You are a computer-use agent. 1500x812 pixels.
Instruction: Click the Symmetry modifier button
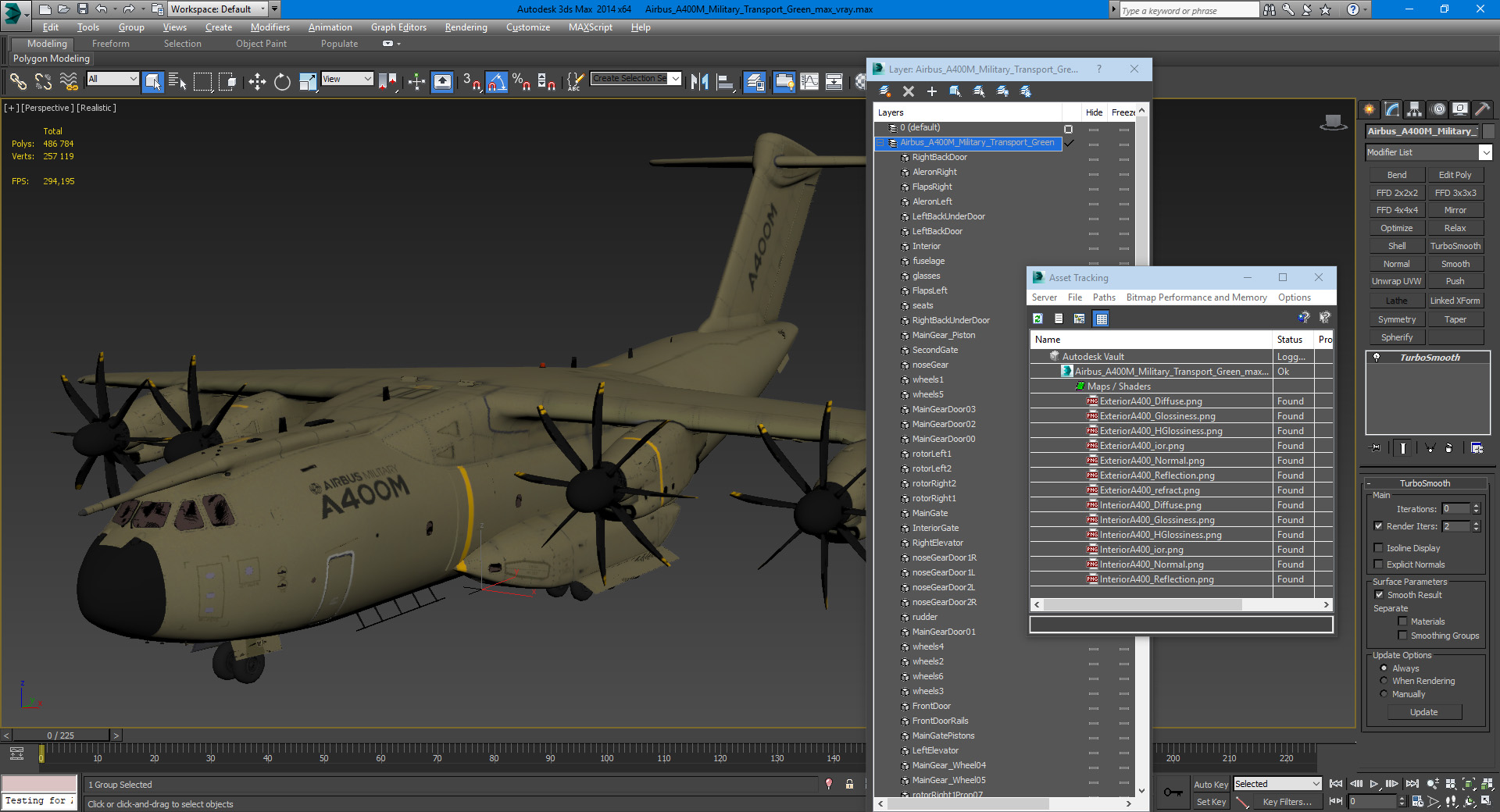tap(1397, 319)
